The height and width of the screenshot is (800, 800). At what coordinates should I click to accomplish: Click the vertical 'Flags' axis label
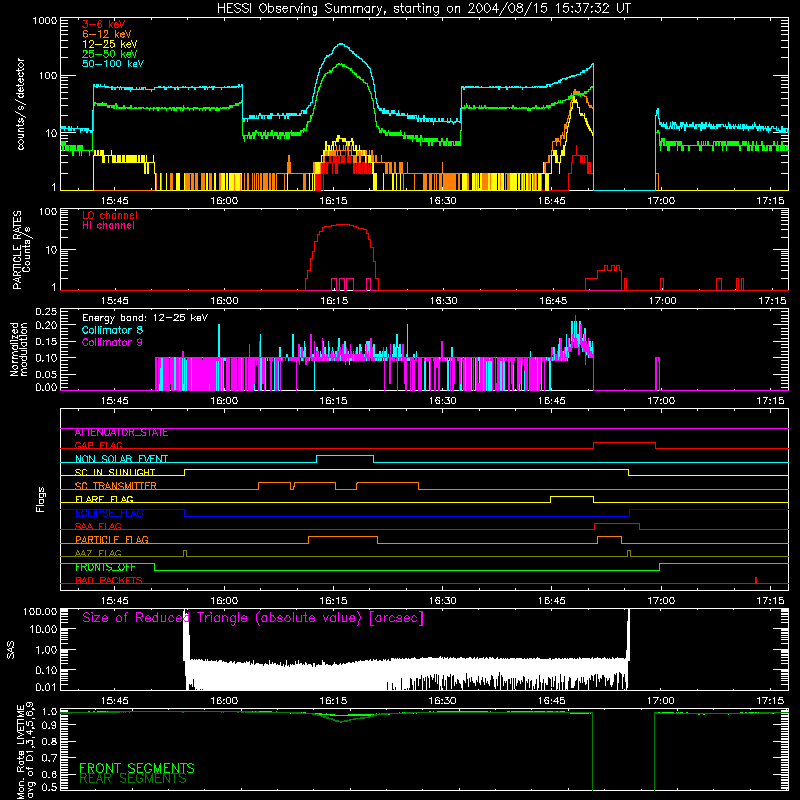(x=40, y=500)
